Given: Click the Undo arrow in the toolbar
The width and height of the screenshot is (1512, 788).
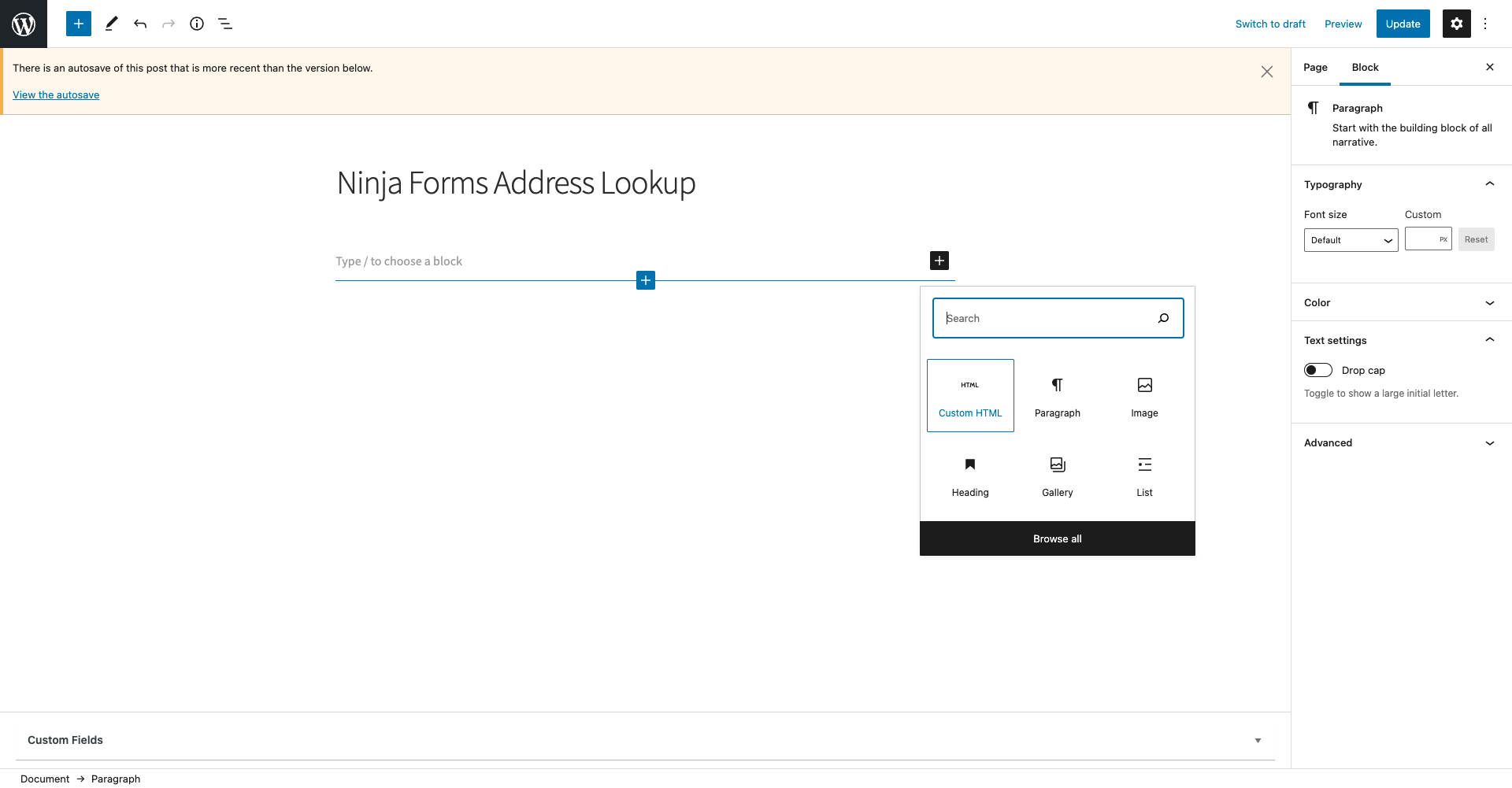Looking at the screenshot, I should (x=140, y=24).
